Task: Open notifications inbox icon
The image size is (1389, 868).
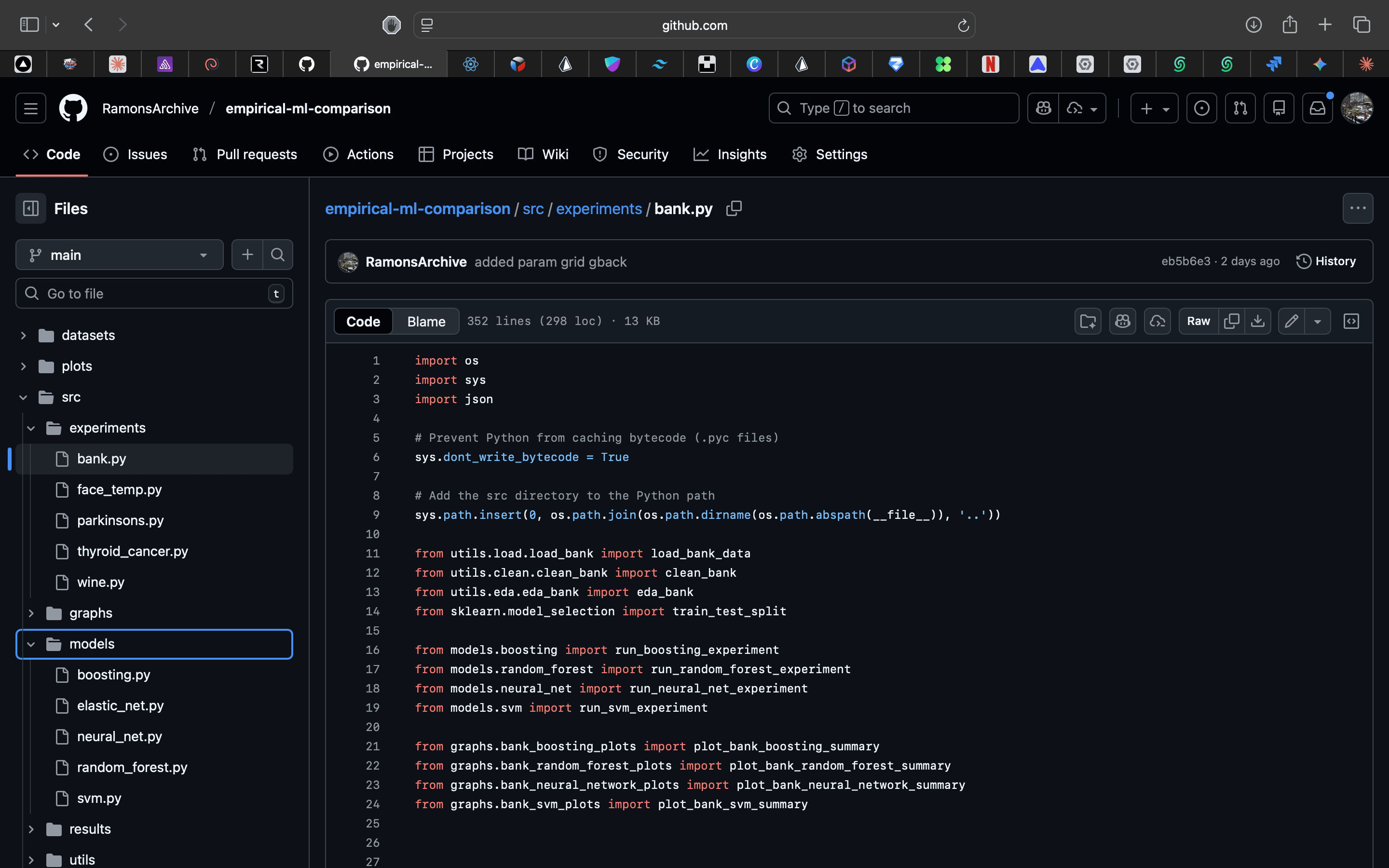Action: (1317, 108)
